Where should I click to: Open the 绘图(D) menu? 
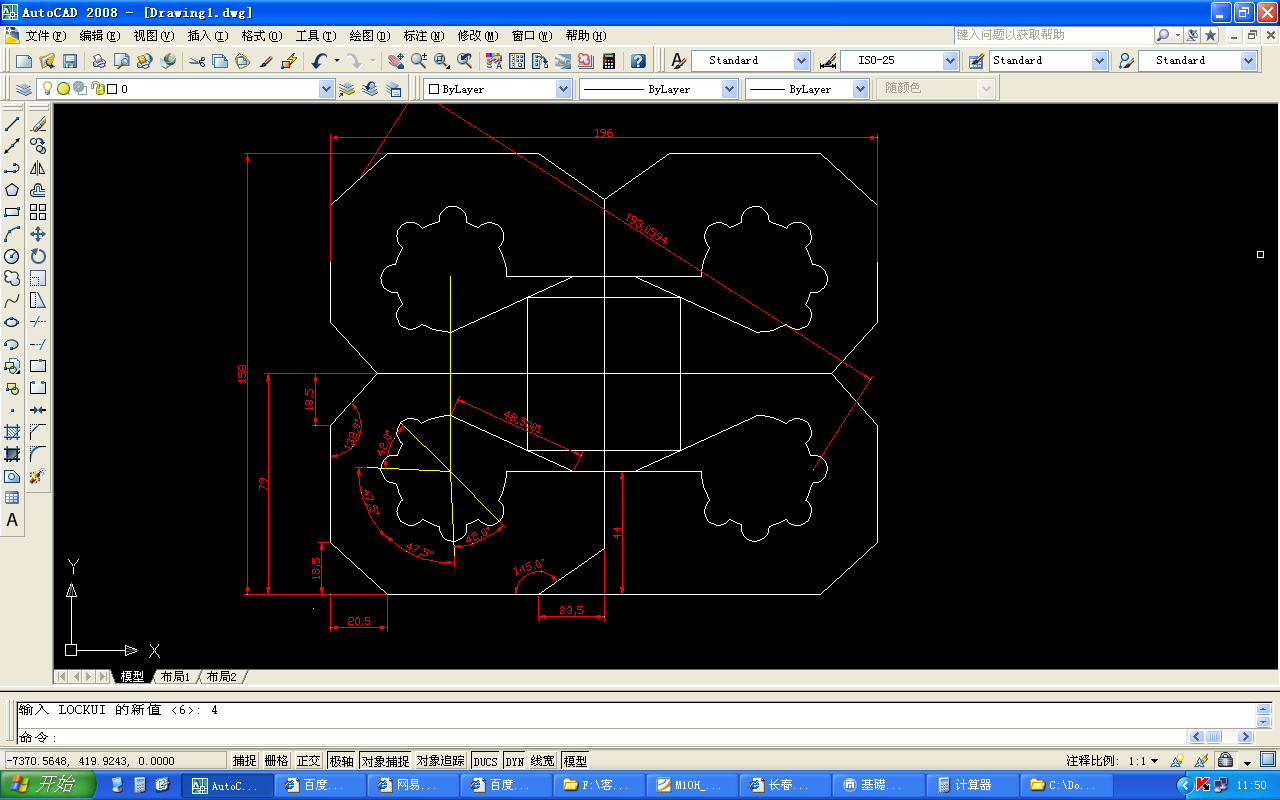pyautogui.click(x=370, y=36)
